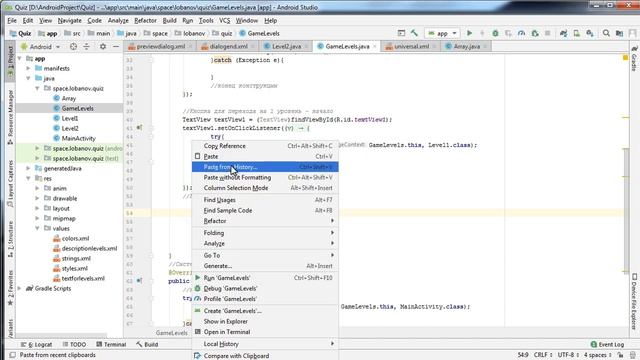Click 4 spaces indent setting
Image resolution: width=640 pixels, height=360 pixels.
598,355
